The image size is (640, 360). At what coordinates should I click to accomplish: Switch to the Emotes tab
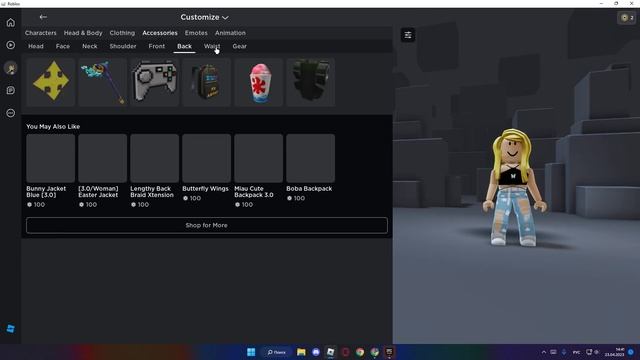coord(196,33)
